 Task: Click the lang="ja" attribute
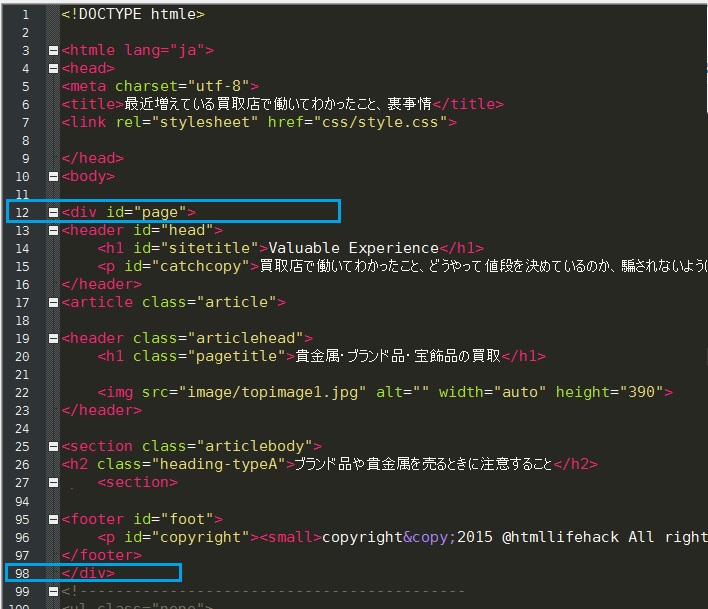tap(164, 50)
